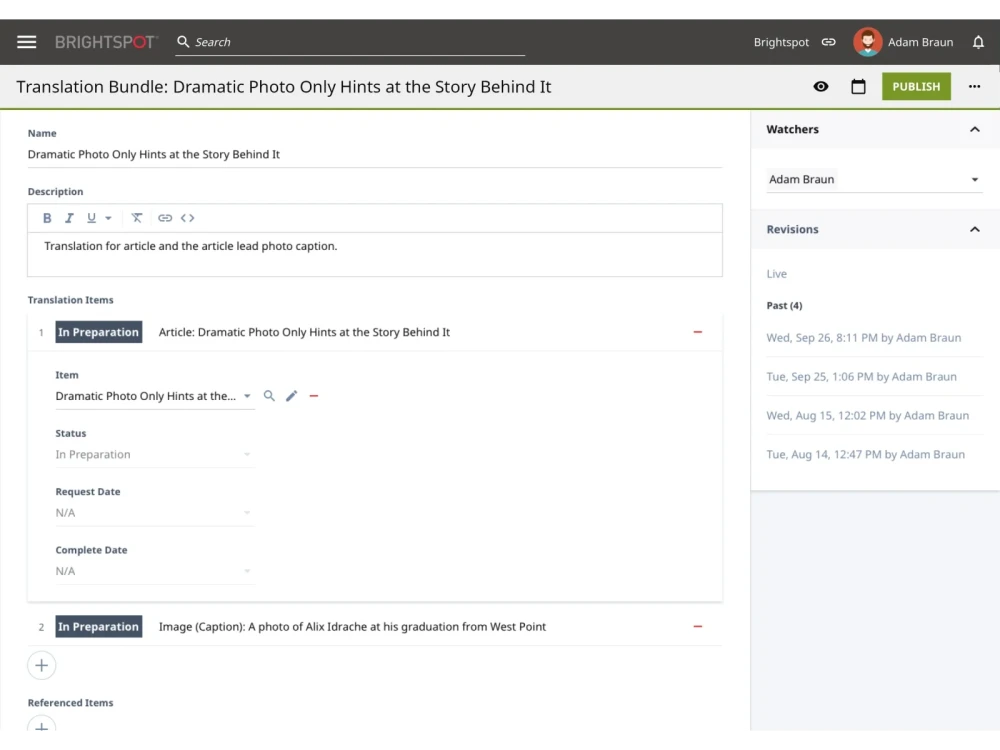This screenshot has height=750, width=1000.
Task: Toggle italic formatting in Description
Action: (69, 218)
